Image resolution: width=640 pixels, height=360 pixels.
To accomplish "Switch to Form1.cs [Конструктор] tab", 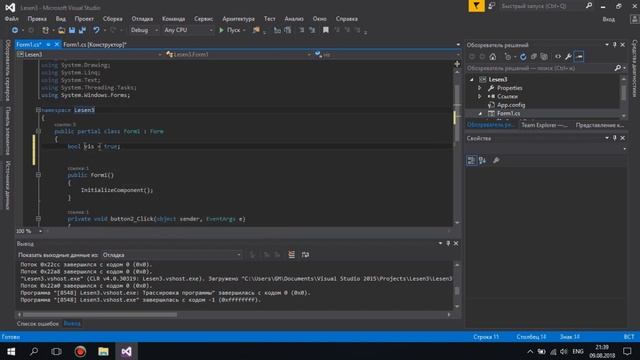I will pyautogui.click(x=95, y=44).
